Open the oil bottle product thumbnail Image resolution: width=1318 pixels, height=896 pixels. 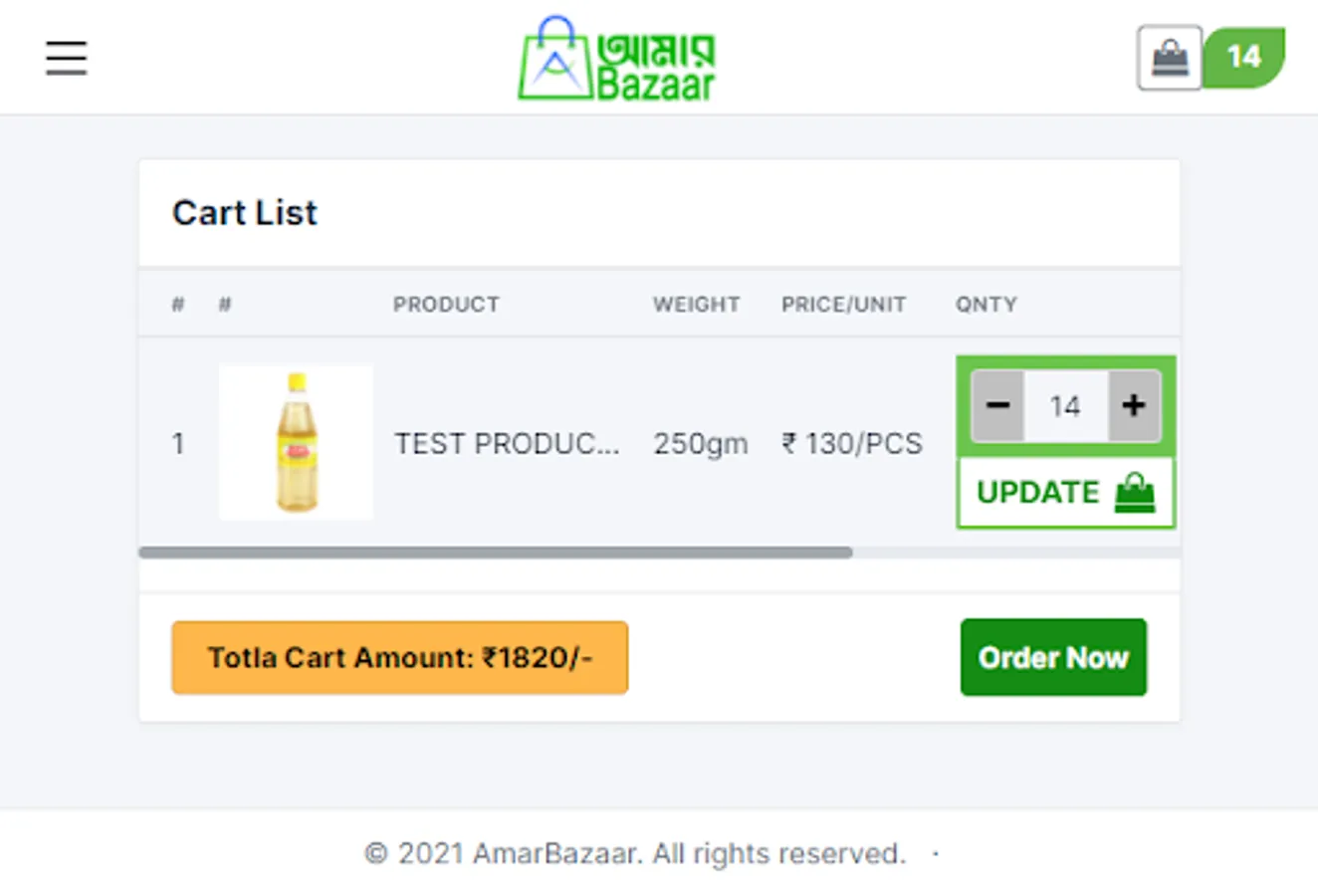click(x=296, y=442)
